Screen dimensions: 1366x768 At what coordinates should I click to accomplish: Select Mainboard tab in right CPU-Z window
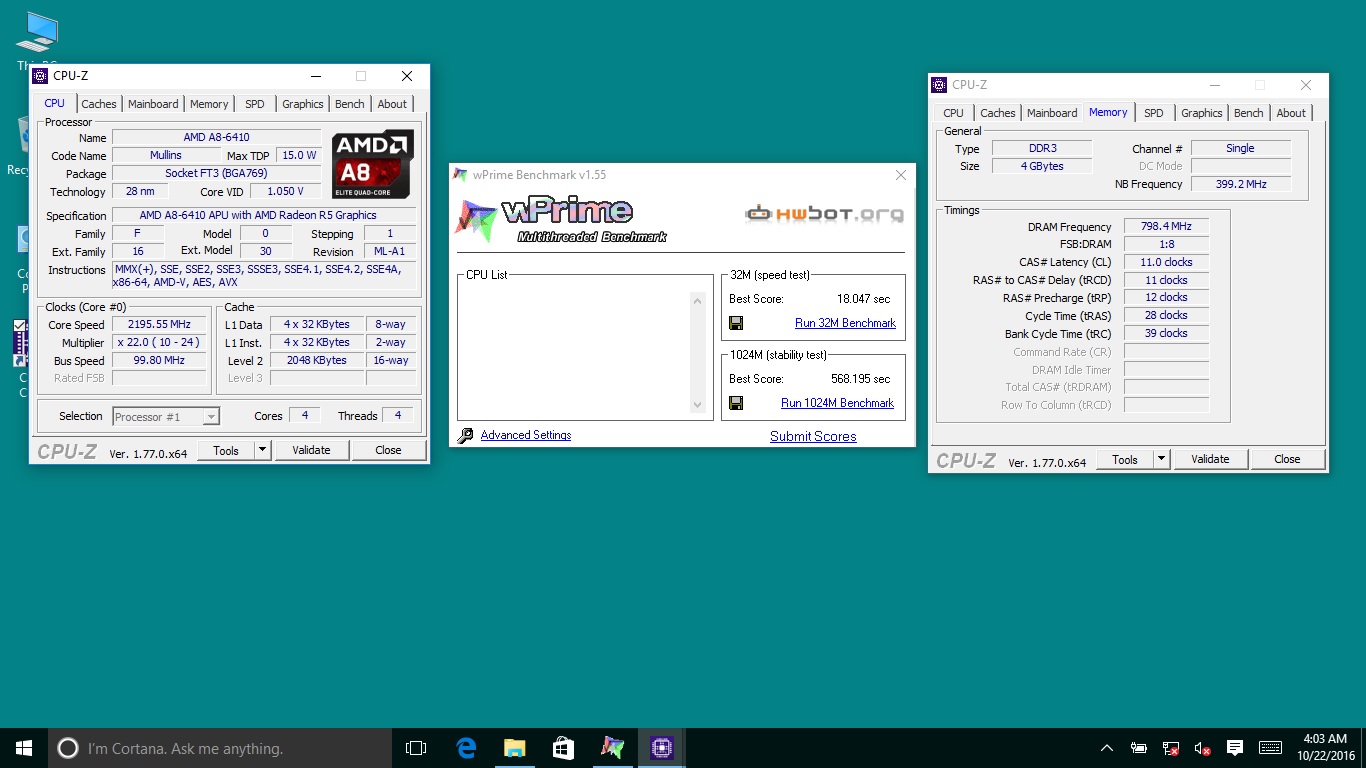tap(1052, 113)
